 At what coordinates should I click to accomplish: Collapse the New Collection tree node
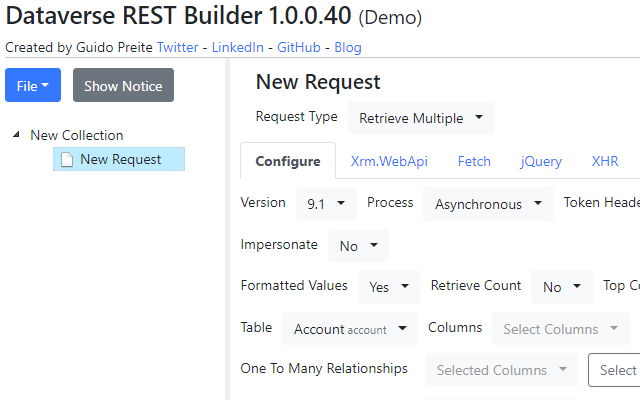coord(16,135)
